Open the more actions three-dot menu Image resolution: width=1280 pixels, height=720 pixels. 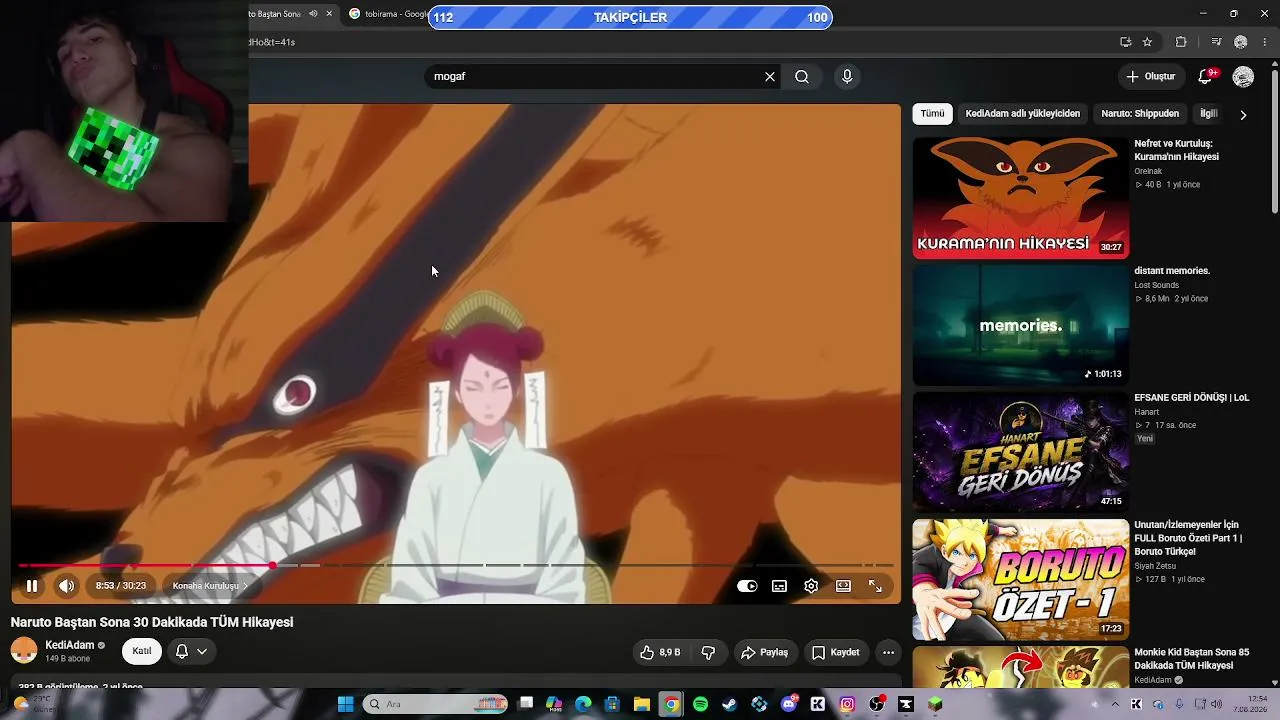(x=888, y=652)
